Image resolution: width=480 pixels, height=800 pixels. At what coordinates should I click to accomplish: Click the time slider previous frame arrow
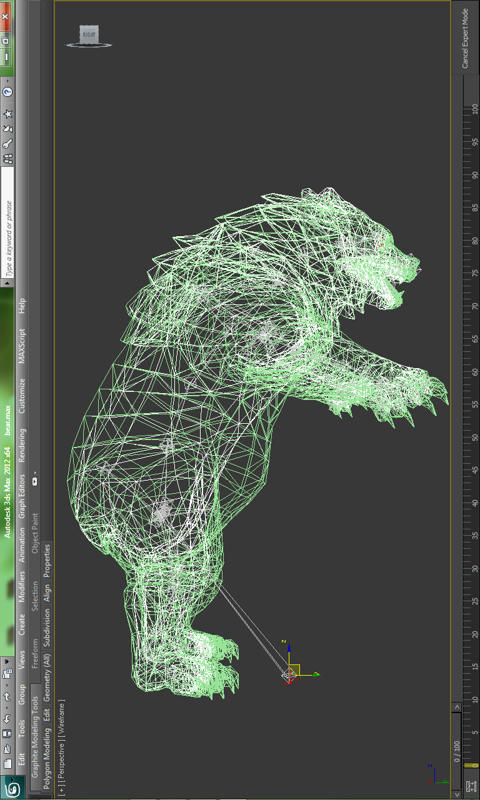458,795
